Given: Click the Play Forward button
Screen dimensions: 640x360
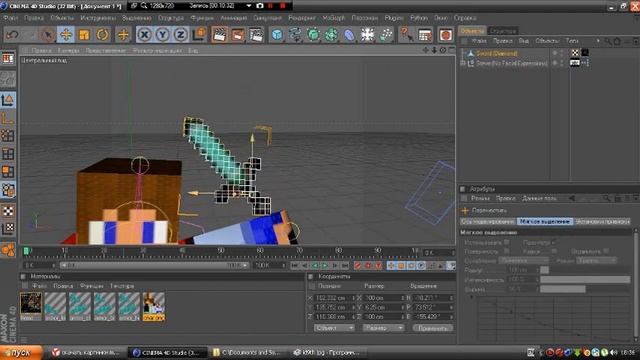Looking at the screenshot, I should coord(325,266).
